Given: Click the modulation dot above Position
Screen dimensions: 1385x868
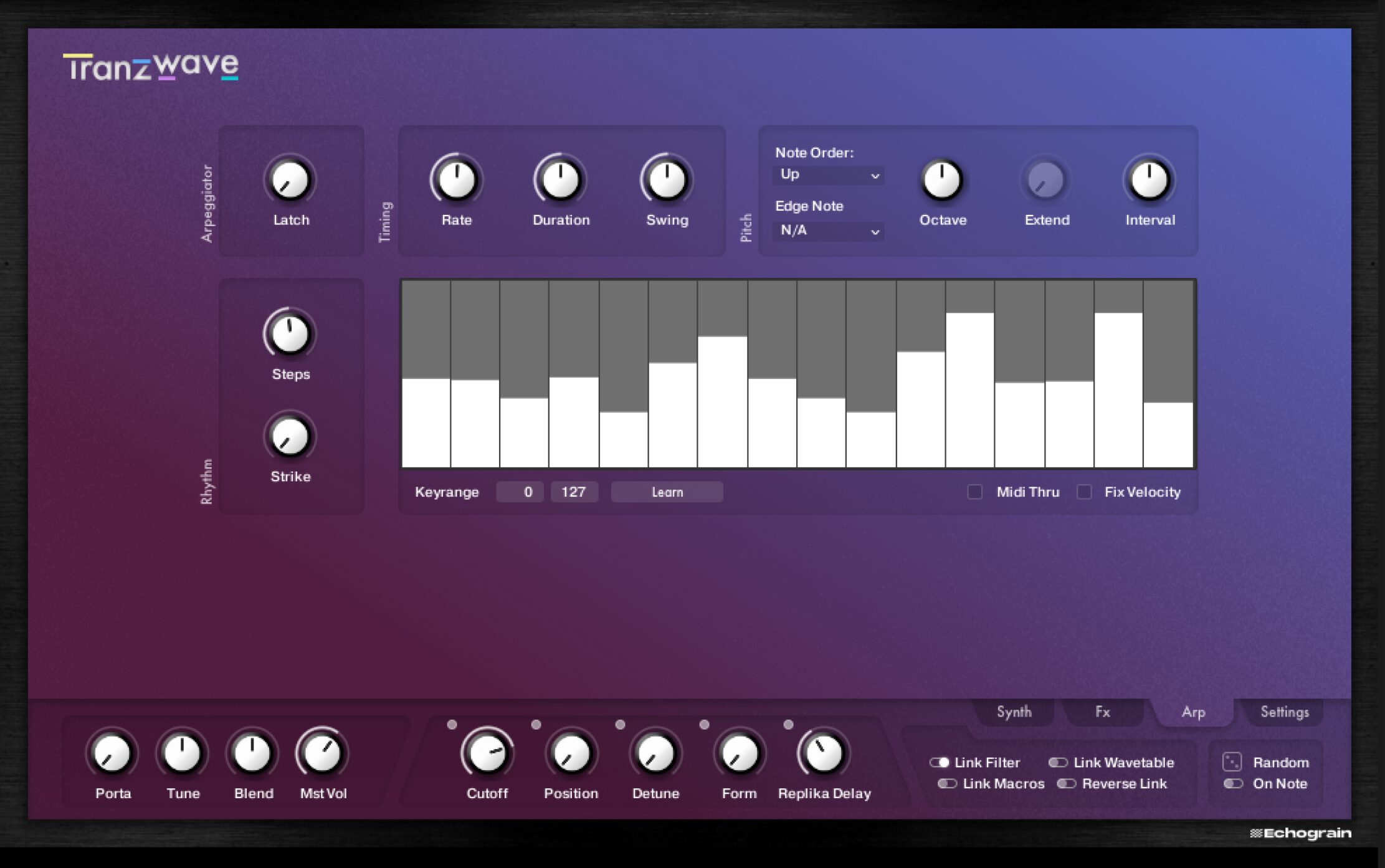Looking at the screenshot, I should 536,725.
